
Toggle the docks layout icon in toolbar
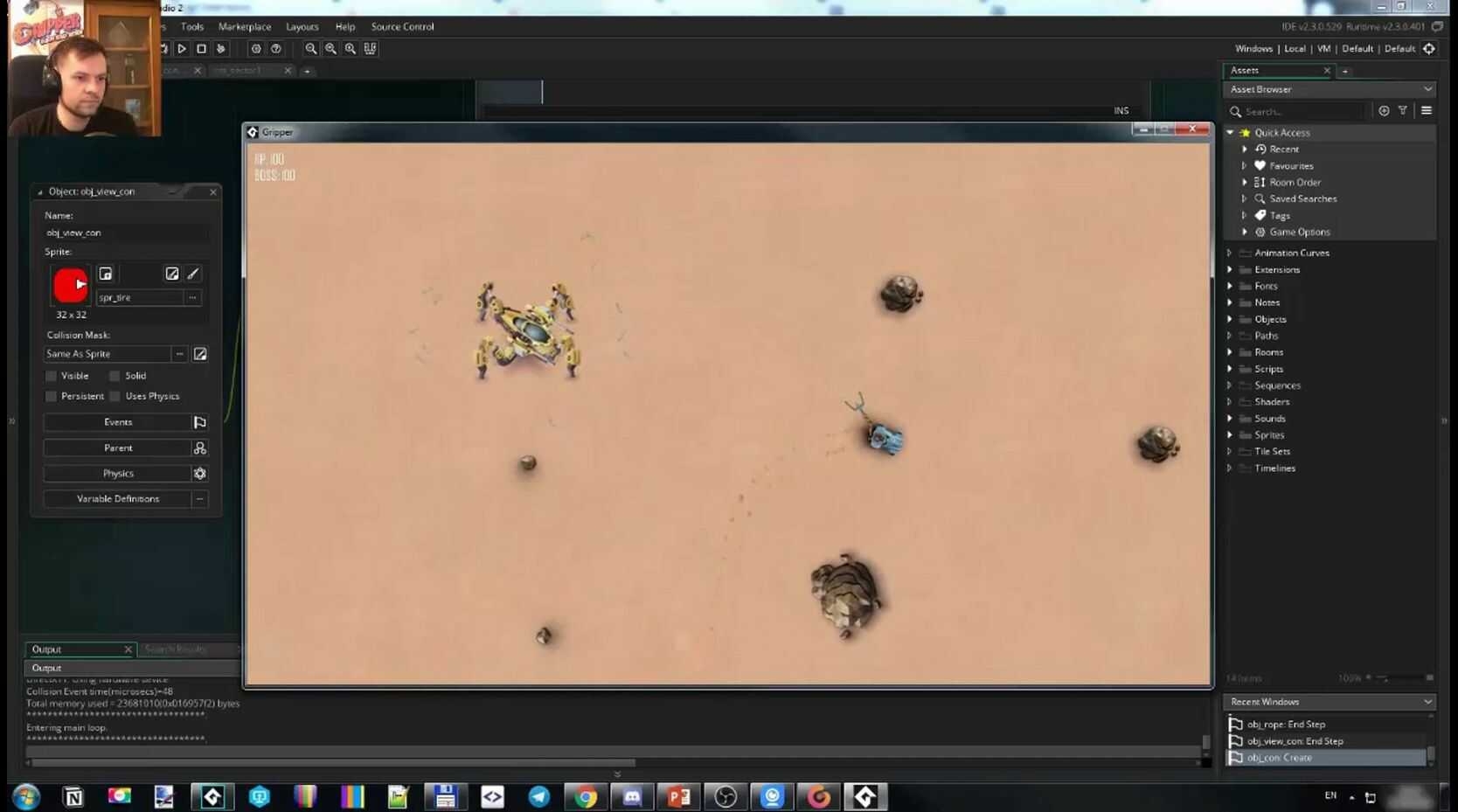(371, 49)
